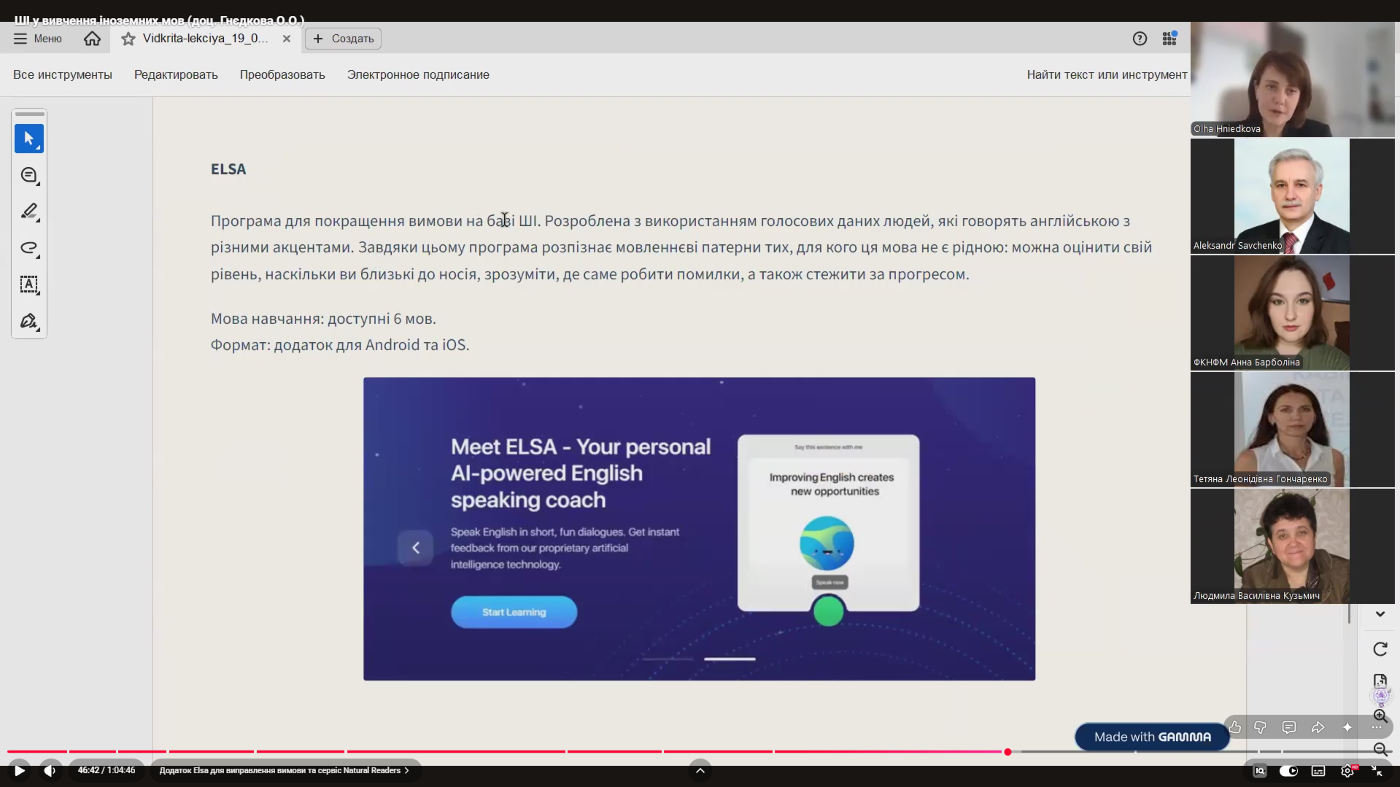
Task: Select the text box tool
Action: pyautogui.click(x=29, y=285)
